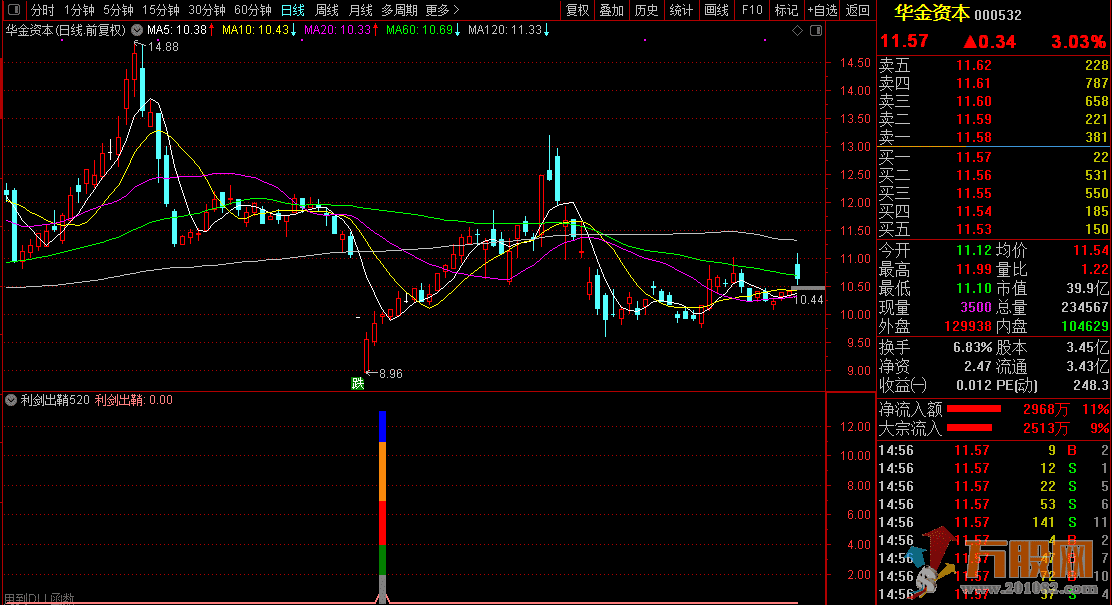Toggle the chart panel layout icon

click(816, 30)
